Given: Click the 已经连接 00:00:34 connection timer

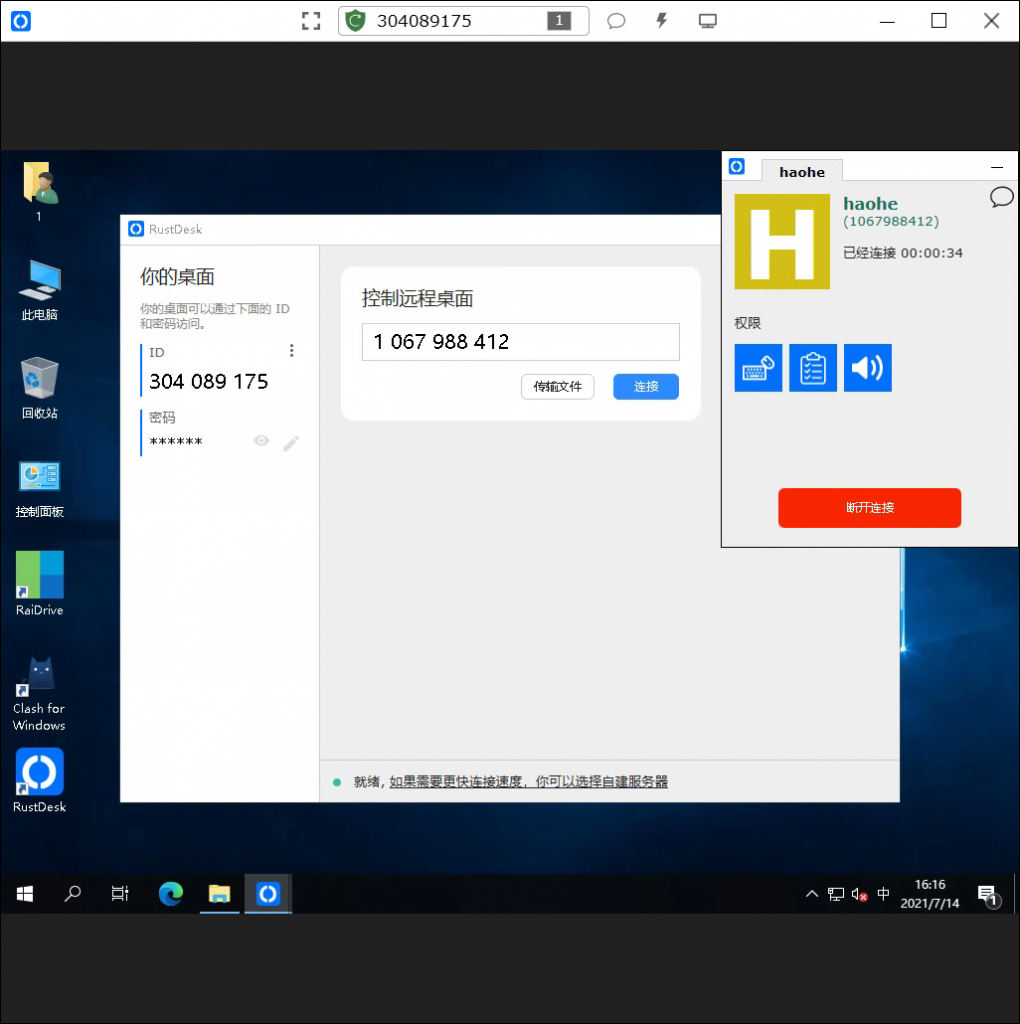Looking at the screenshot, I should point(902,253).
